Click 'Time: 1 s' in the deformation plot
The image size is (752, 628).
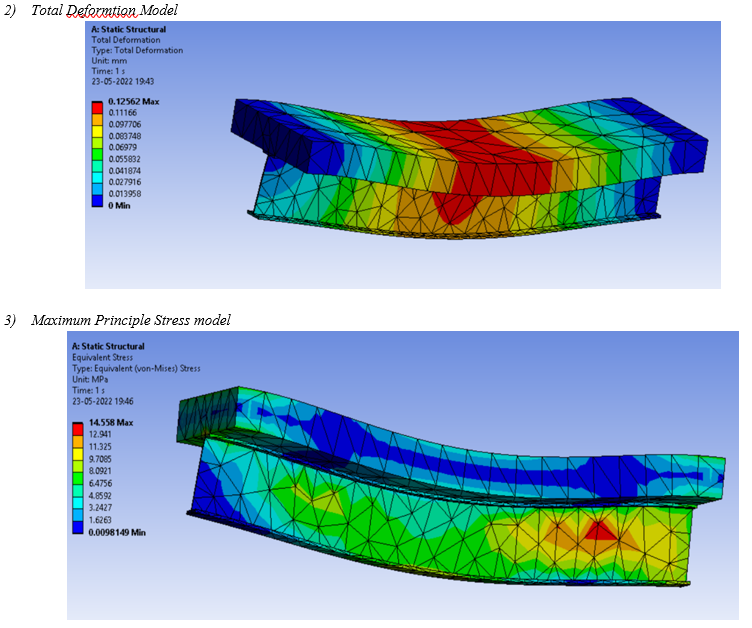(x=108, y=71)
